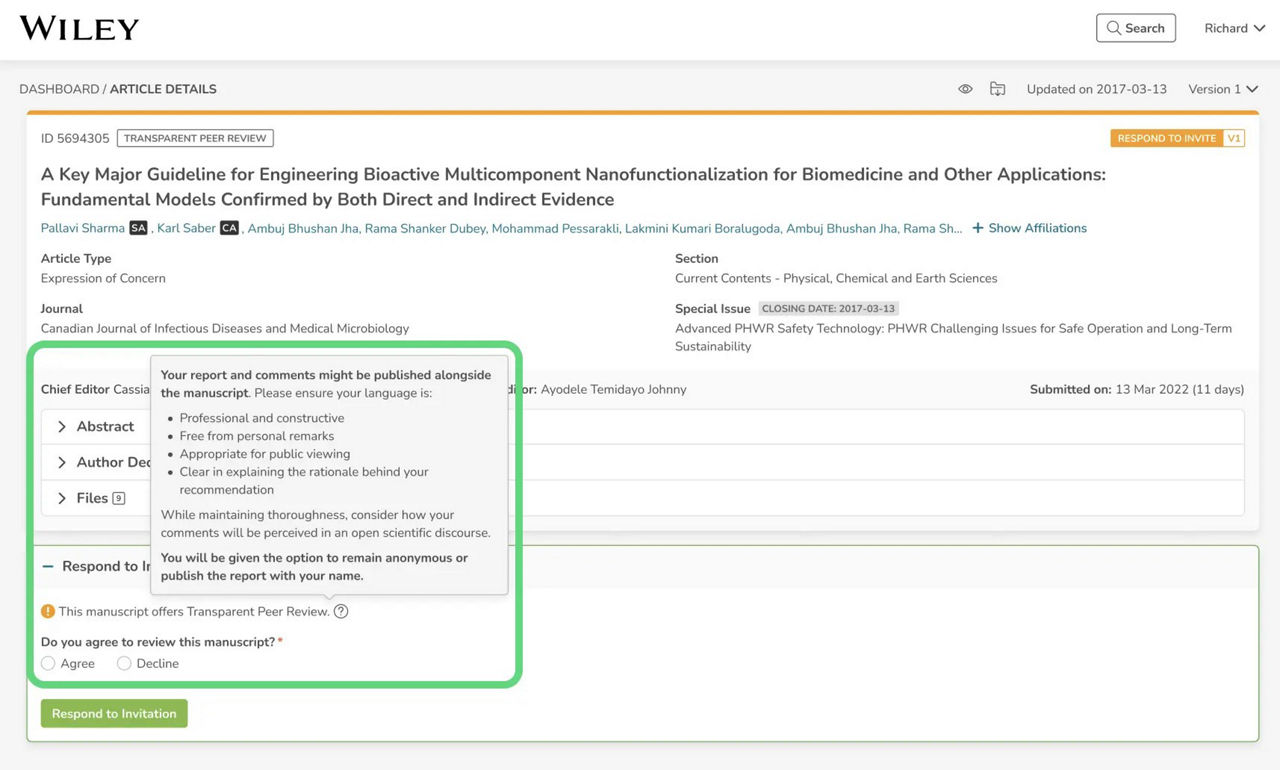Click the Ayodele Temidayo Johnny editor name
Screen dimensions: 1280x770
tap(613, 389)
